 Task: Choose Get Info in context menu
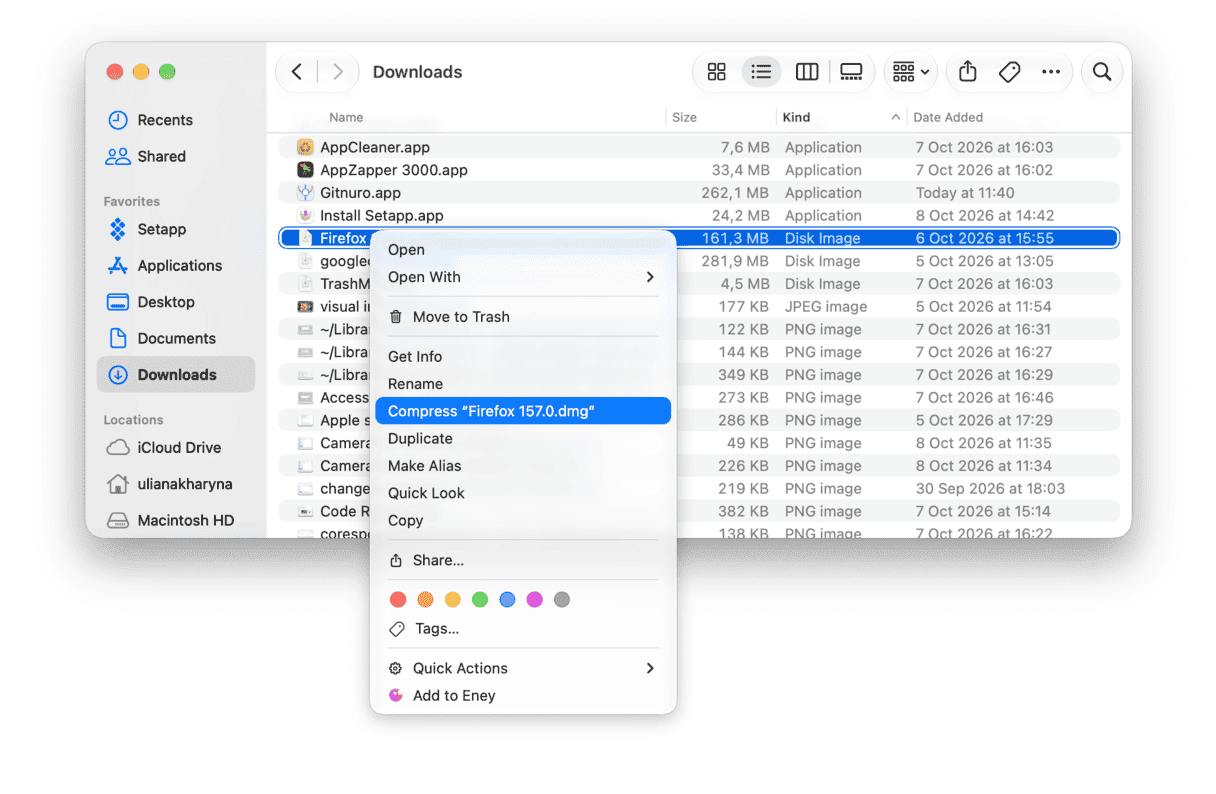point(523,356)
